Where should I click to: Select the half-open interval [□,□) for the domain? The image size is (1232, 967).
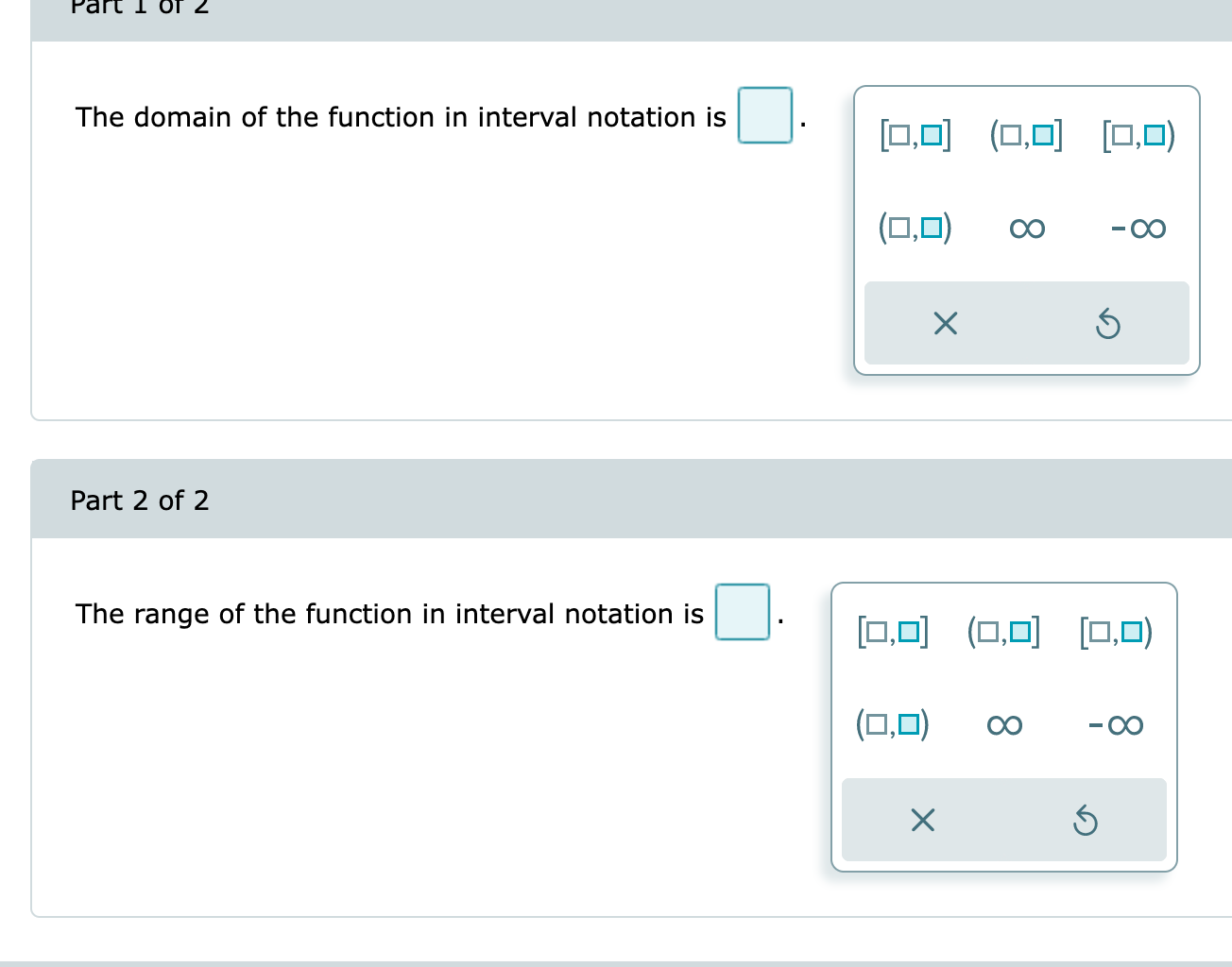pos(1138,134)
